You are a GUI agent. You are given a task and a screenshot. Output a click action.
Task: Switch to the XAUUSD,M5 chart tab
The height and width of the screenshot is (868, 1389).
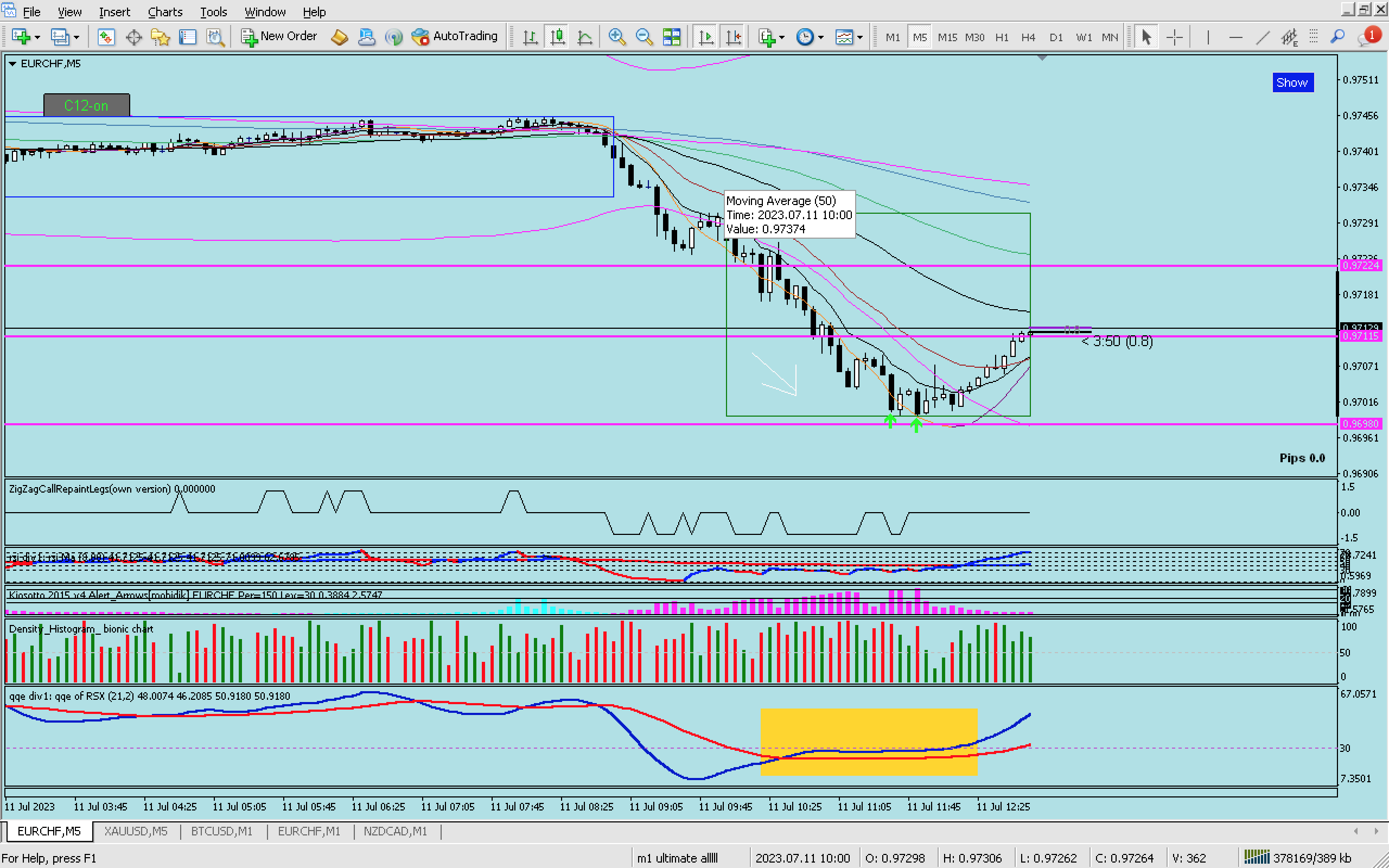[136, 831]
